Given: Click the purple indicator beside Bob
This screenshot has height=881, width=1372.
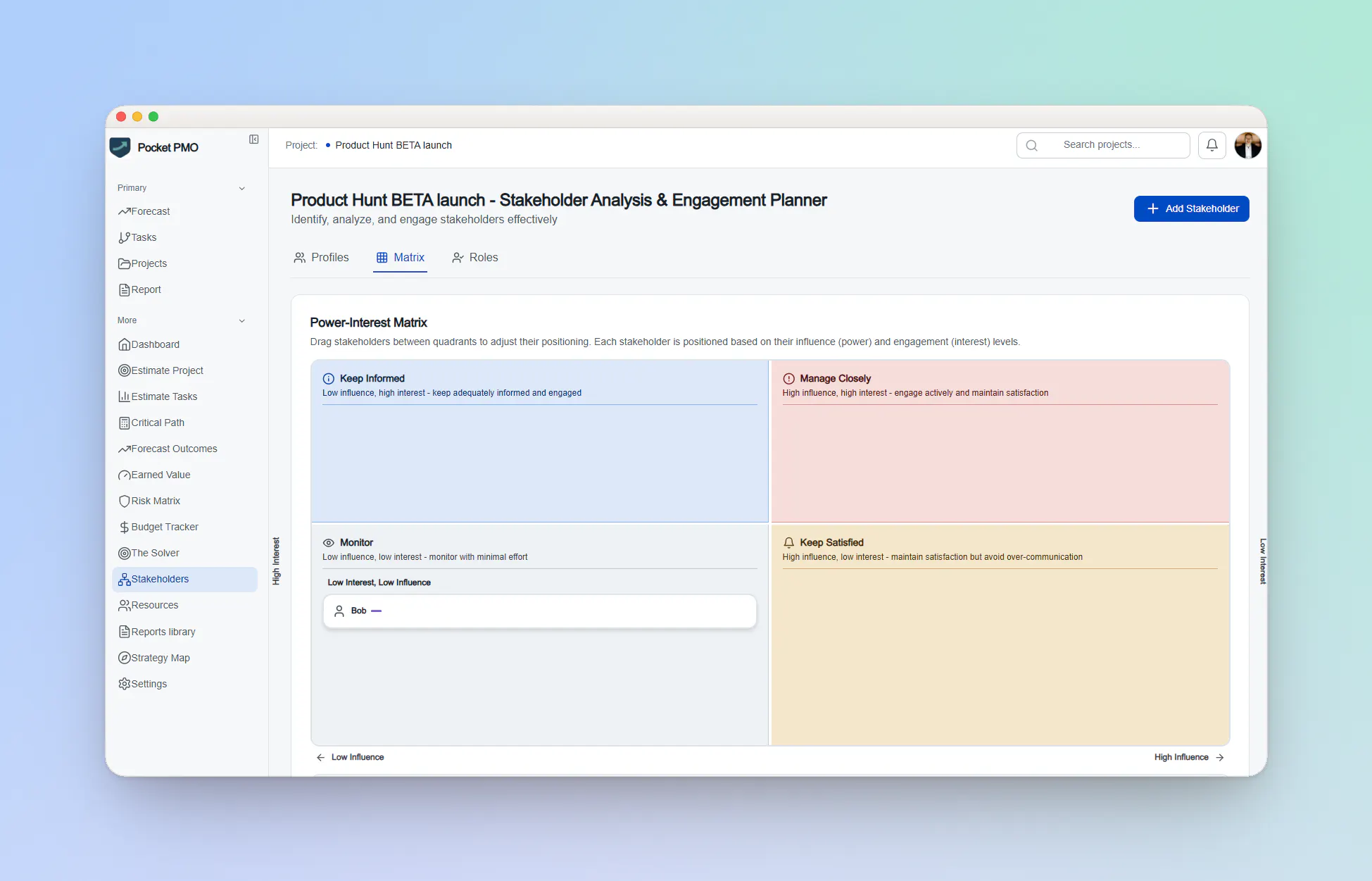Looking at the screenshot, I should click(376, 611).
